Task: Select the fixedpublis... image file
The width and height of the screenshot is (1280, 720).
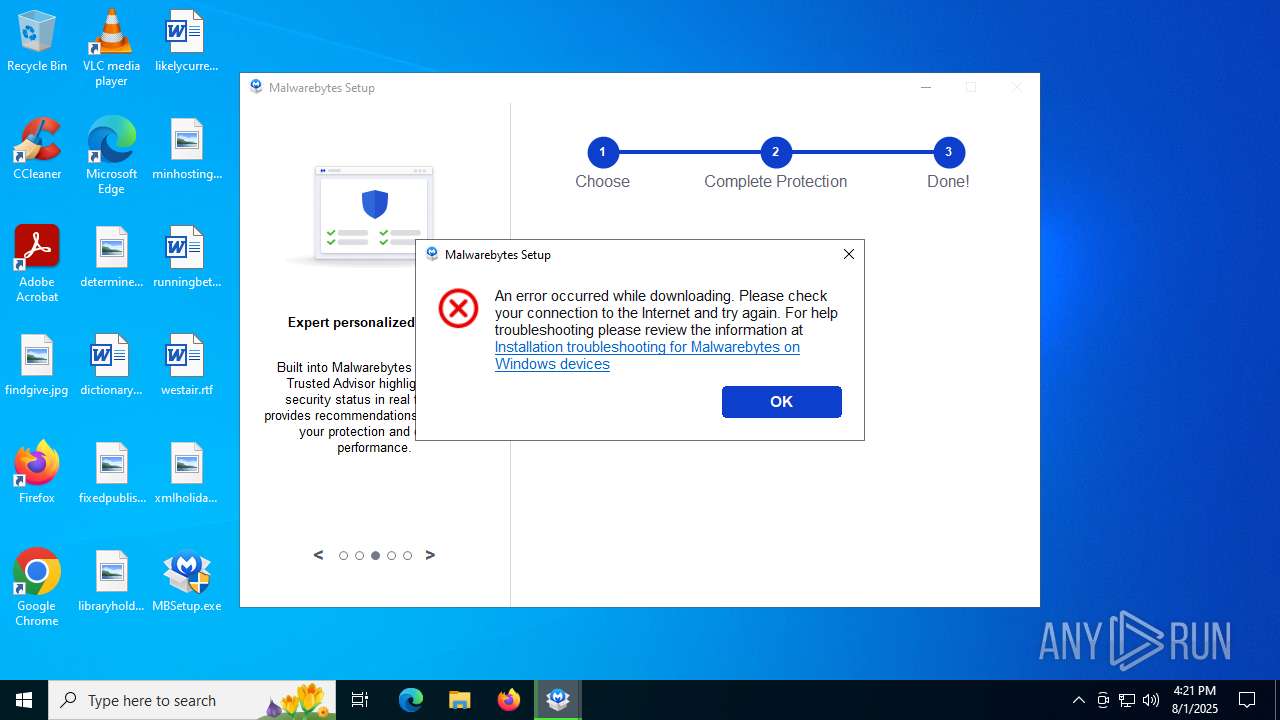Action: [x=111, y=473]
